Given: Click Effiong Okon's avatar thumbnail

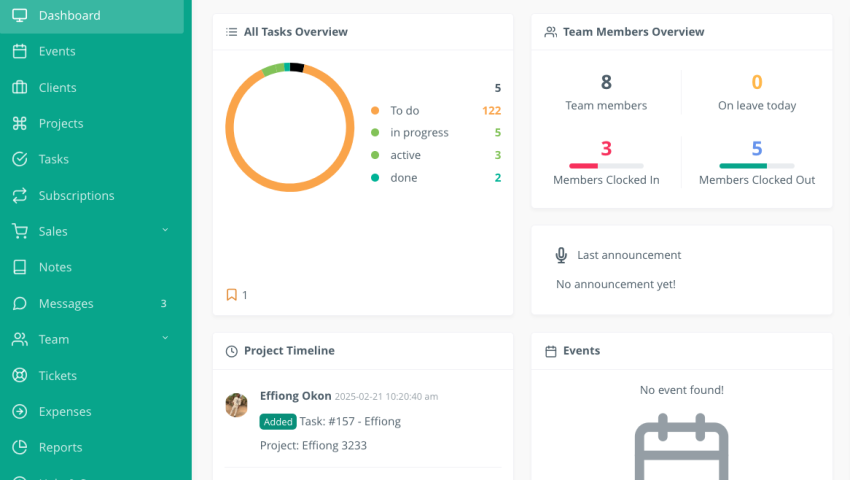Looking at the screenshot, I should pos(237,405).
